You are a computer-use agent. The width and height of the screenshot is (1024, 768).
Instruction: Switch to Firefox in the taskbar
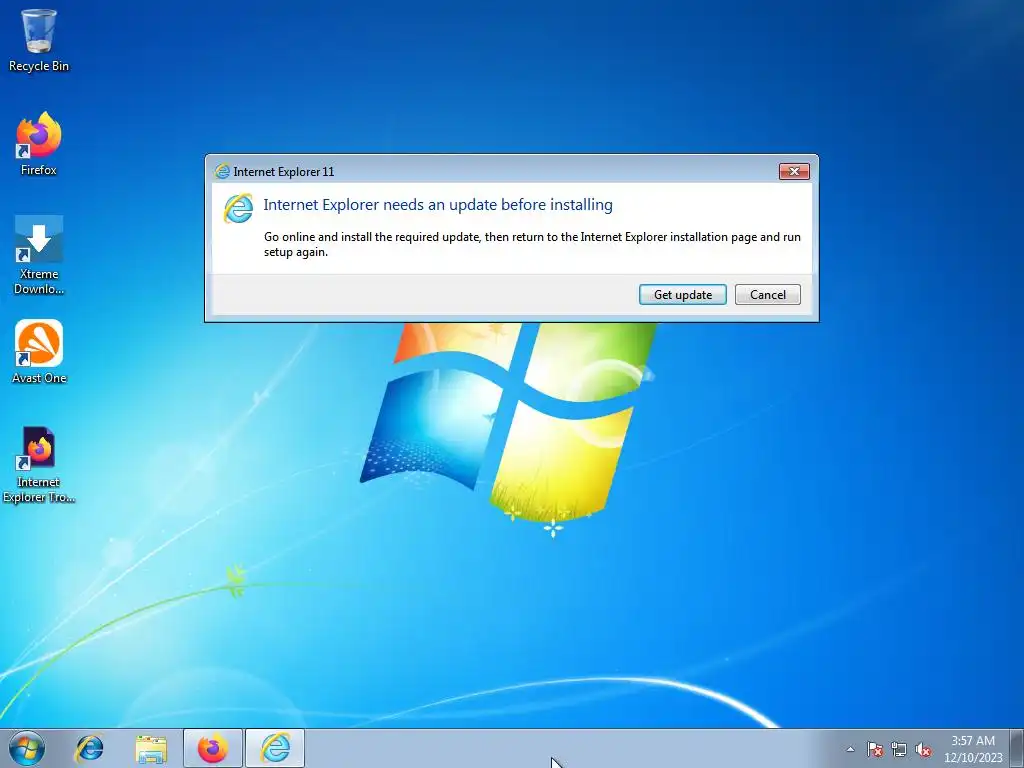[213, 748]
